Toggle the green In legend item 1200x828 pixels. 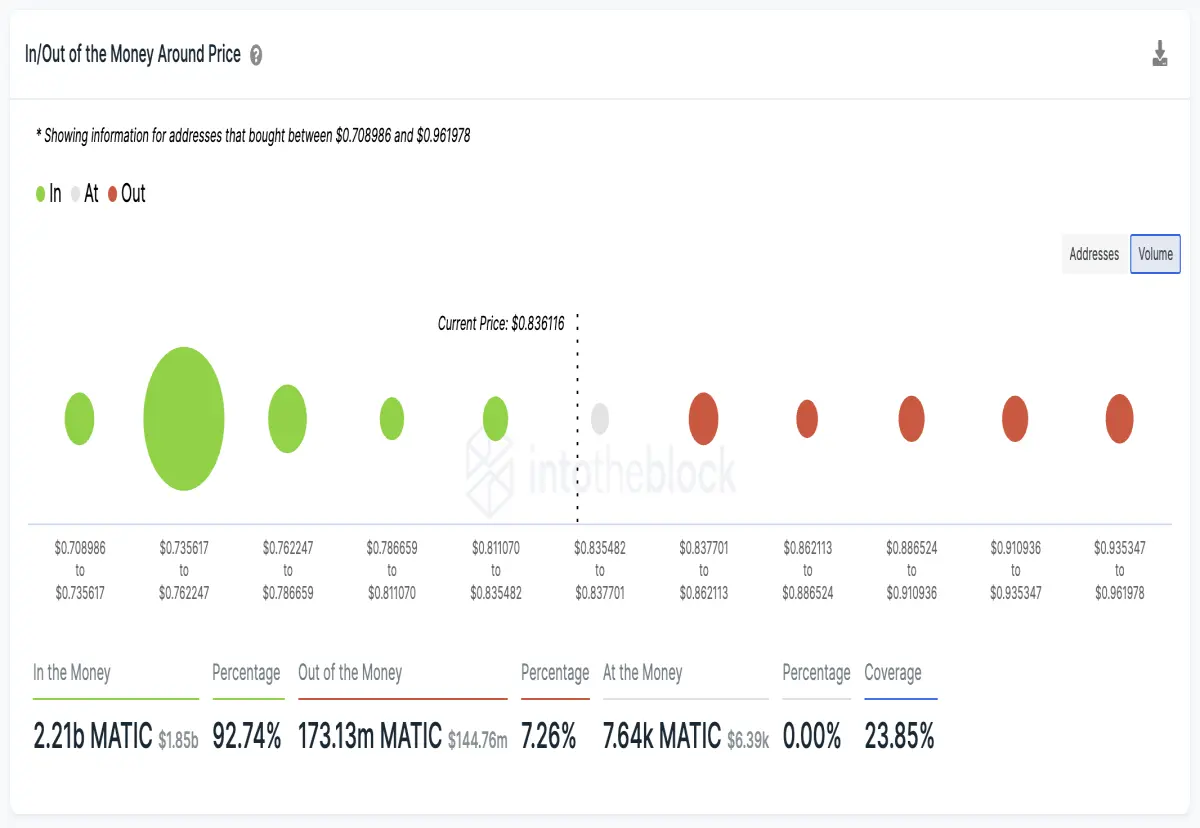tap(48, 194)
